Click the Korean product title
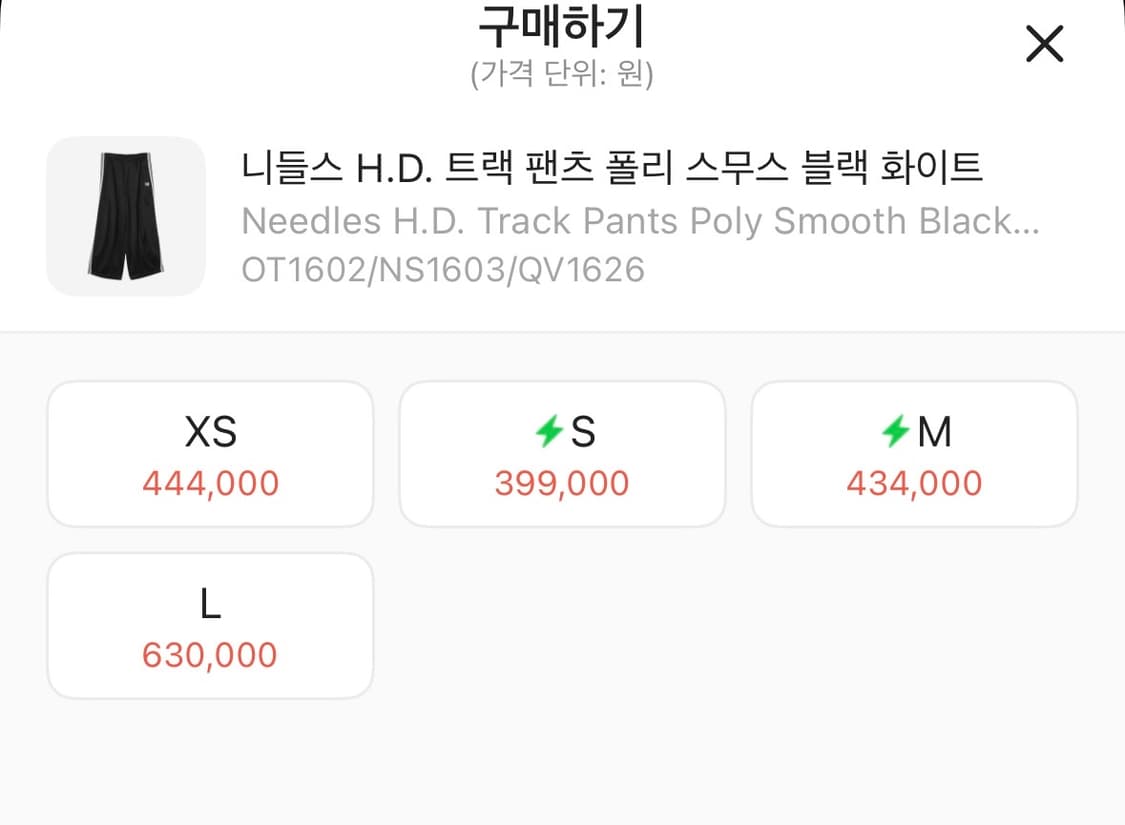 612,168
